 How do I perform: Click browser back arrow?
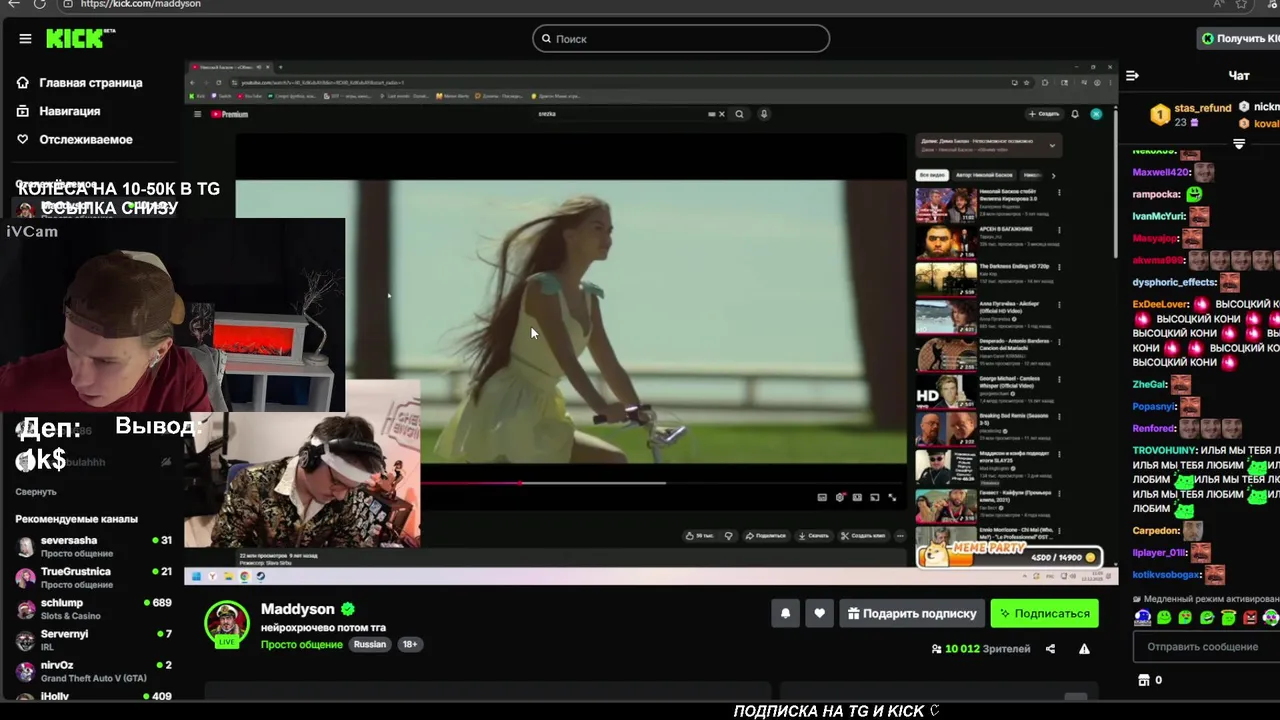(14, 4)
